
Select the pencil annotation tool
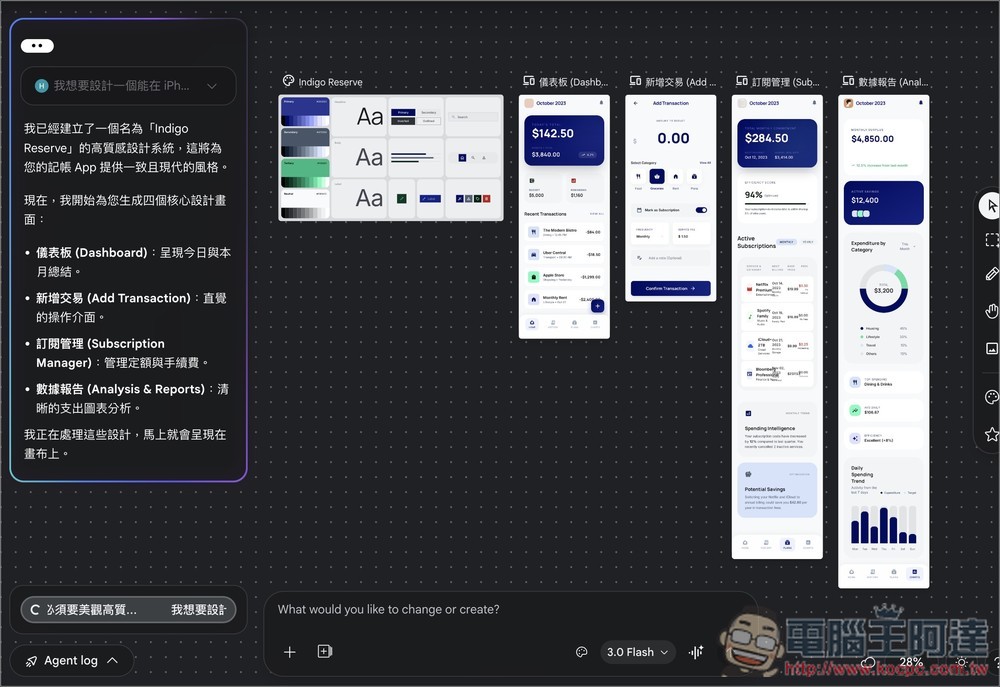pyautogui.click(x=989, y=274)
